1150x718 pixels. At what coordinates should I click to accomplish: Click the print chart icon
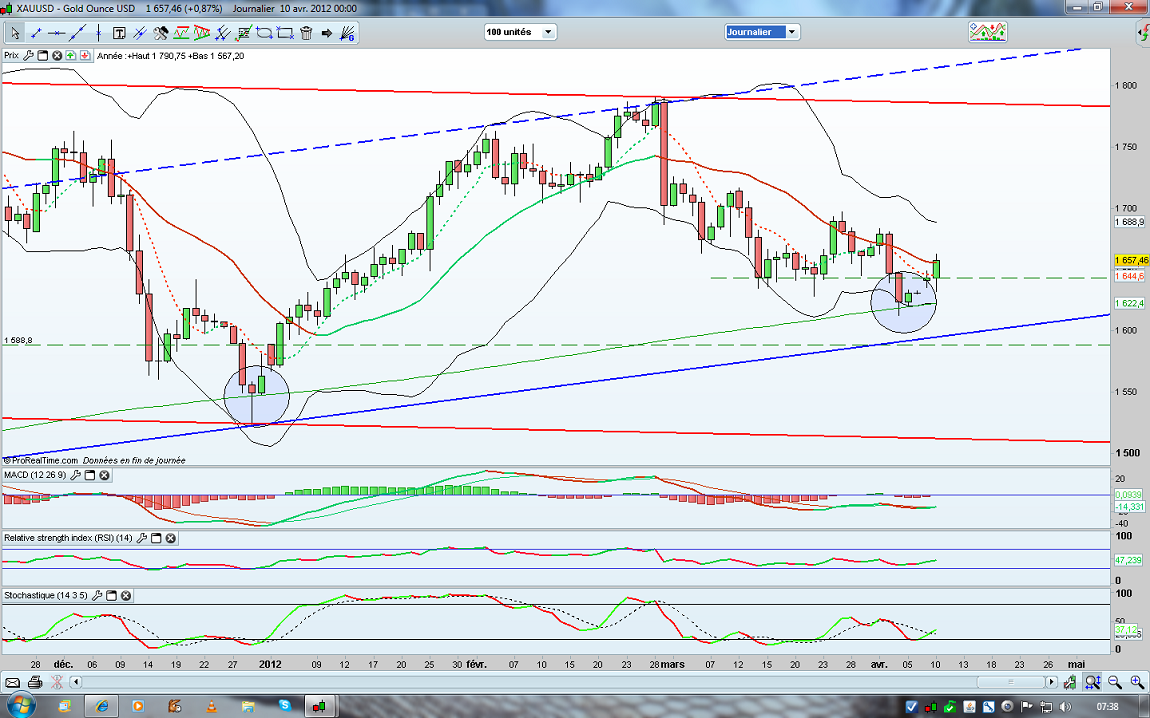[34, 682]
